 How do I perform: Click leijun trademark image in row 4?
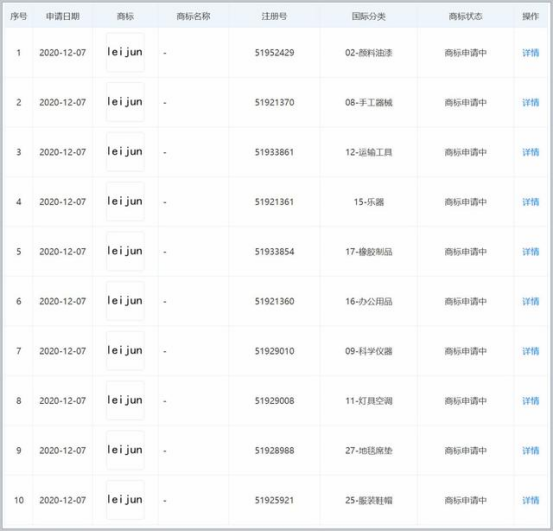coord(125,202)
